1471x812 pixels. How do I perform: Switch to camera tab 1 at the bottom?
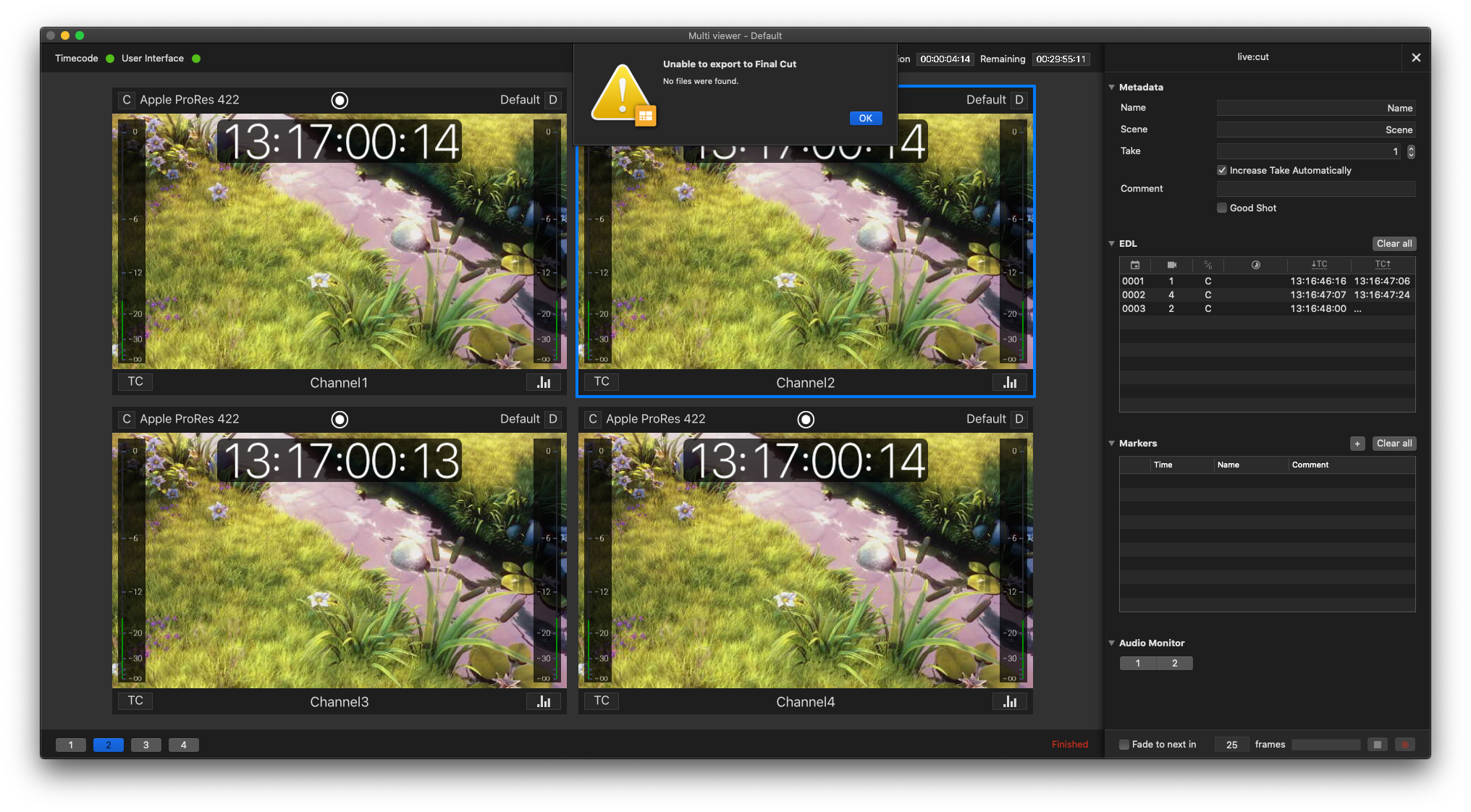[71, 745]
